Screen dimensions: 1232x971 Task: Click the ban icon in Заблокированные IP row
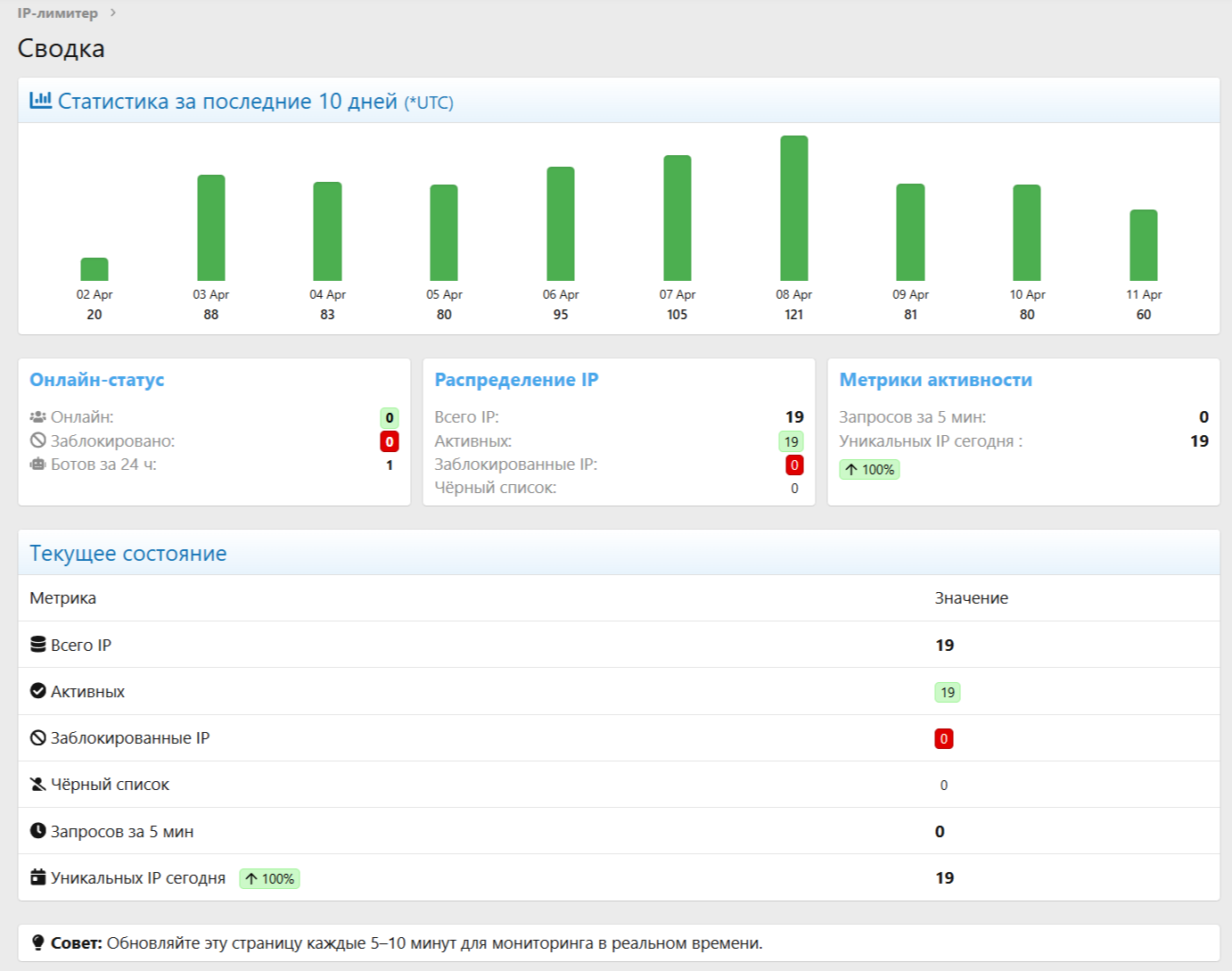pos(38,737)
